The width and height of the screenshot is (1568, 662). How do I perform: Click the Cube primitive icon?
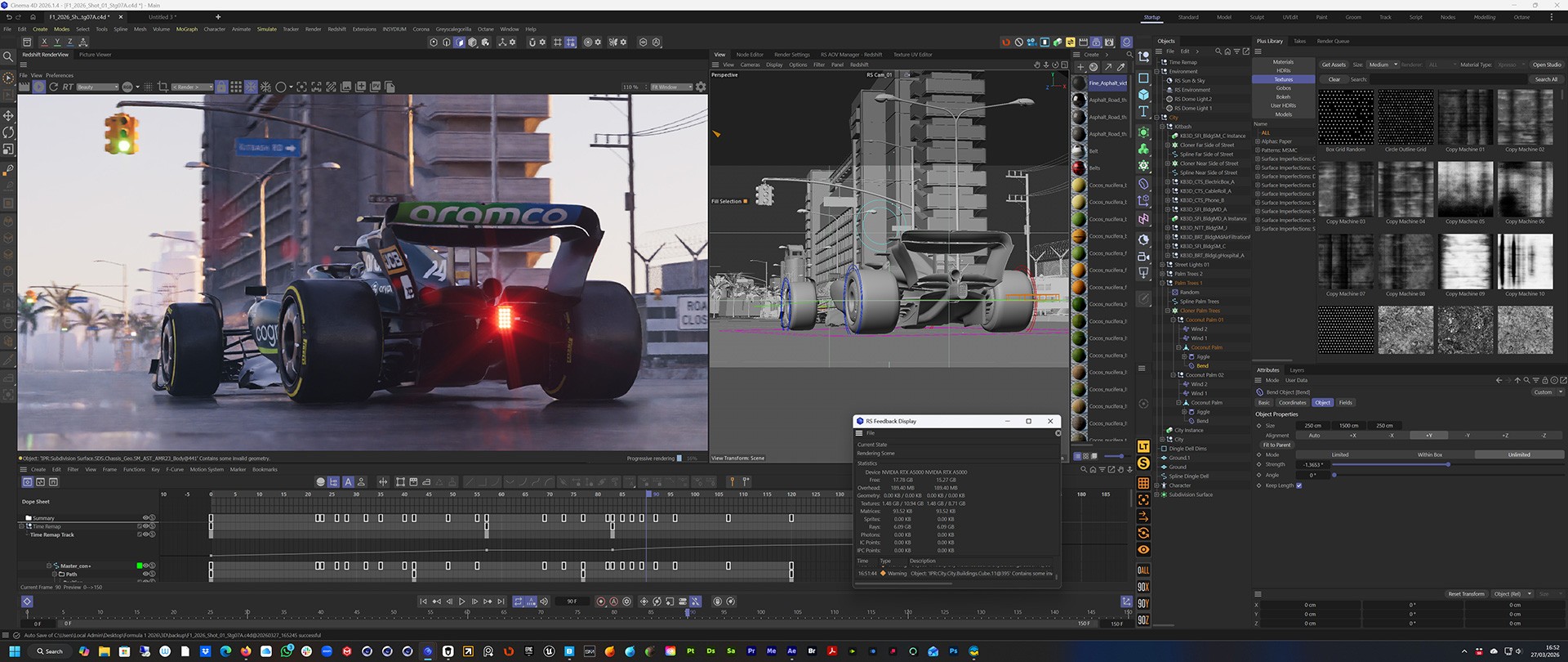[x=1143, y=95]
